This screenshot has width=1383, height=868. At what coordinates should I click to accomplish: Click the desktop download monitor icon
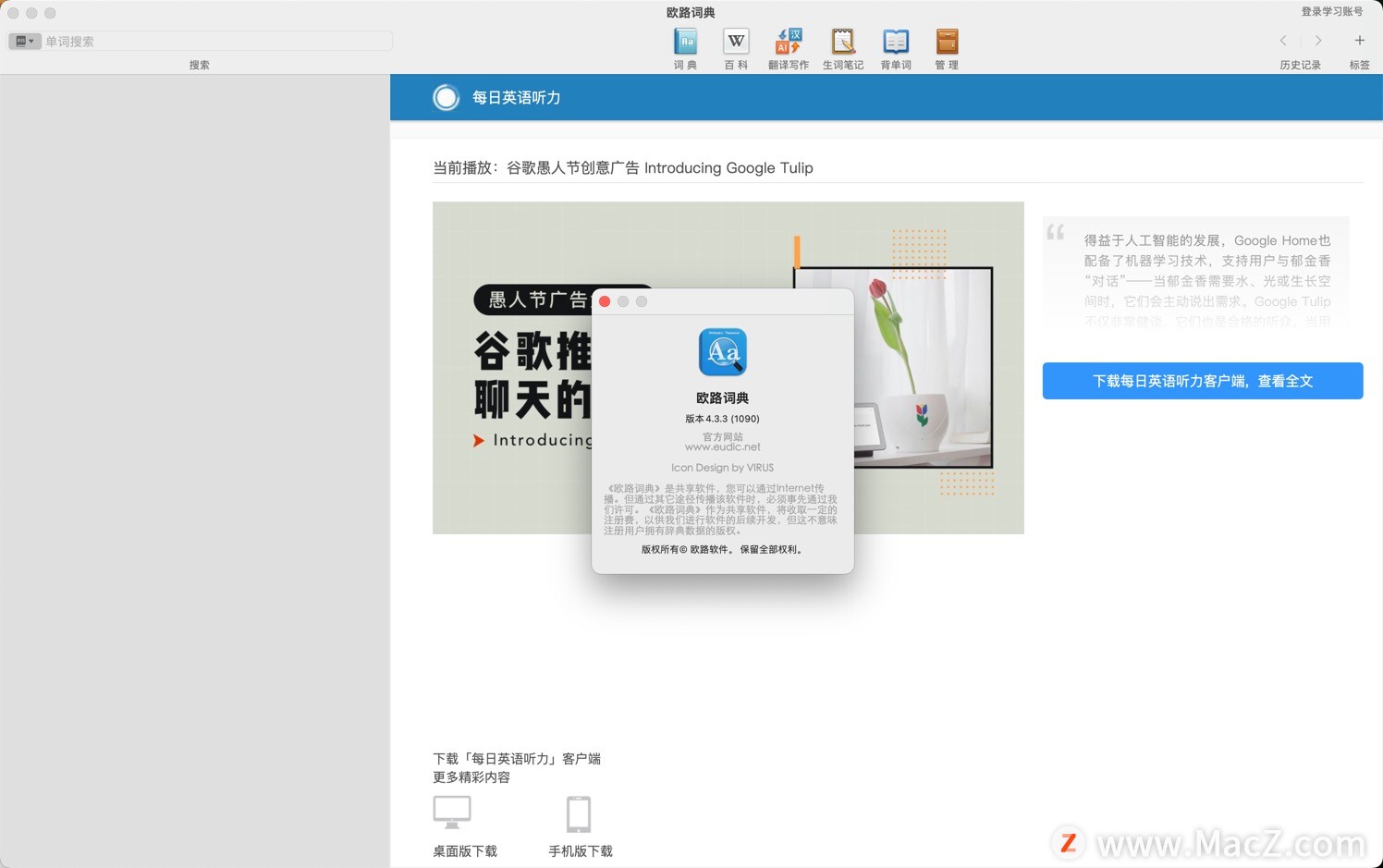pos(452,811)
